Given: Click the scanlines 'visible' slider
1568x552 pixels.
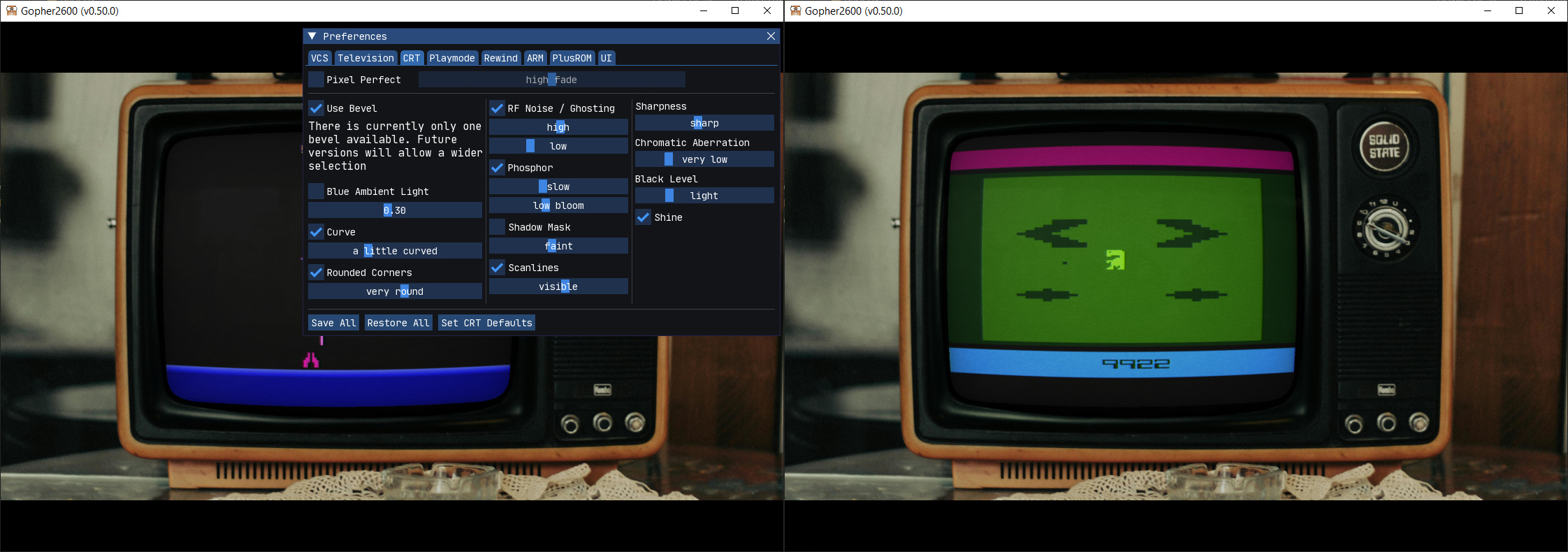Looking at the screenshot, I should pos(558,286).
